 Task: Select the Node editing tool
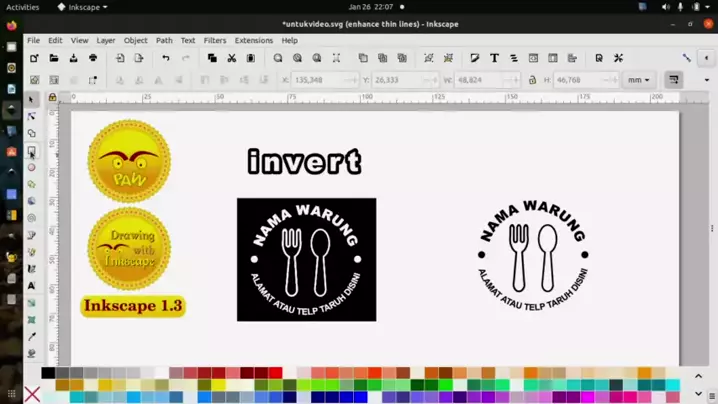coord(31,116)
